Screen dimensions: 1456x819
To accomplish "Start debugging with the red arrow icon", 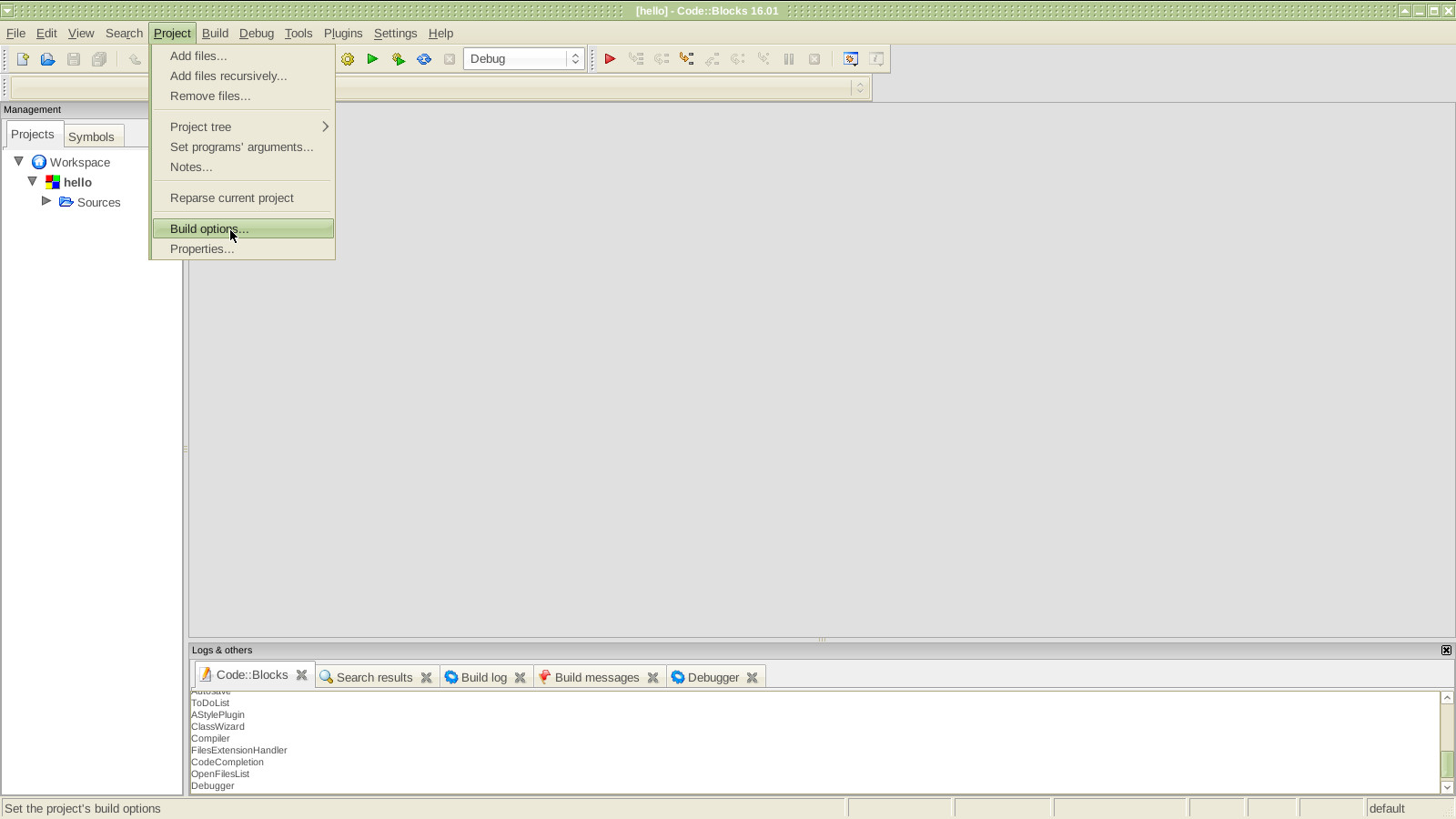I will coord(611,59).
